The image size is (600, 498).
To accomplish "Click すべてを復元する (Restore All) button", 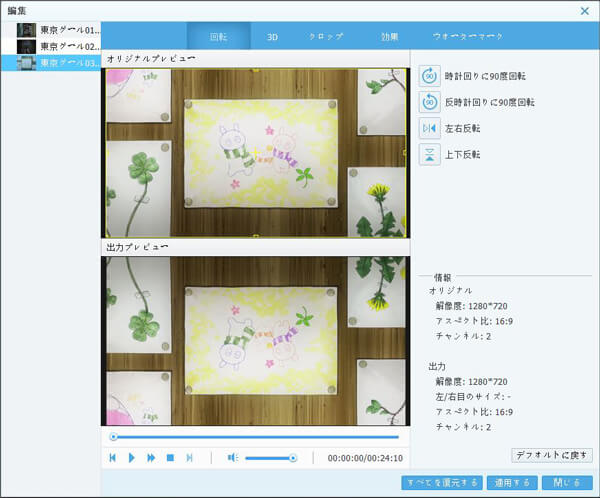I will [442, 483].
